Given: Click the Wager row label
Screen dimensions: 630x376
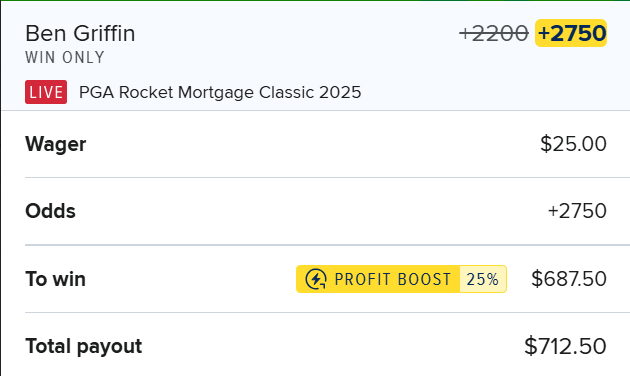Looking at the screenshot, I should click(x=56, y=144).
